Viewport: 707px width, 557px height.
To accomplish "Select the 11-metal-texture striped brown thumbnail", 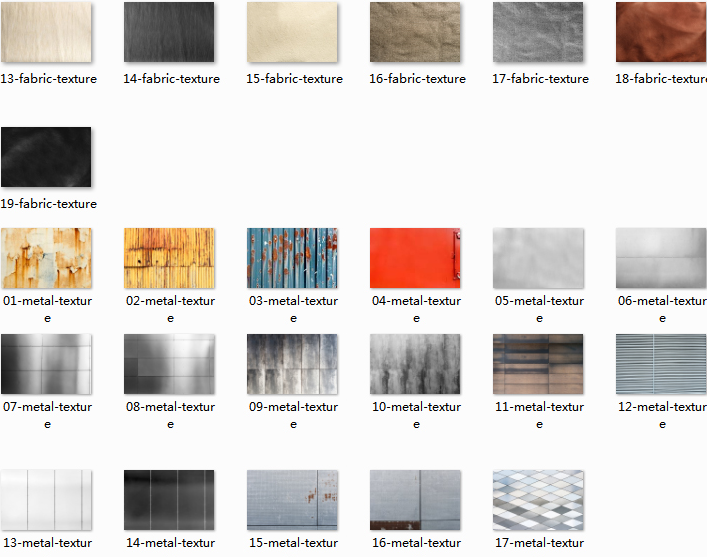I will point(538,364).
